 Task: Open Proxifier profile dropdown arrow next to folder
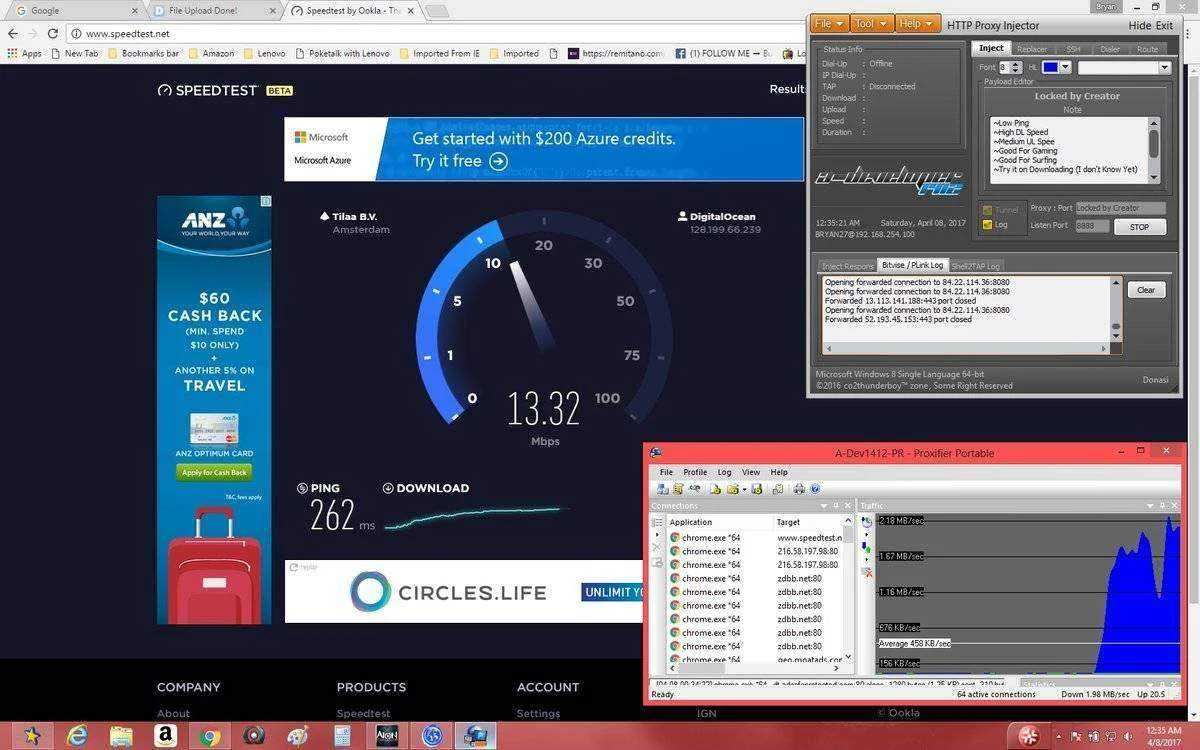tap(745, 489)
